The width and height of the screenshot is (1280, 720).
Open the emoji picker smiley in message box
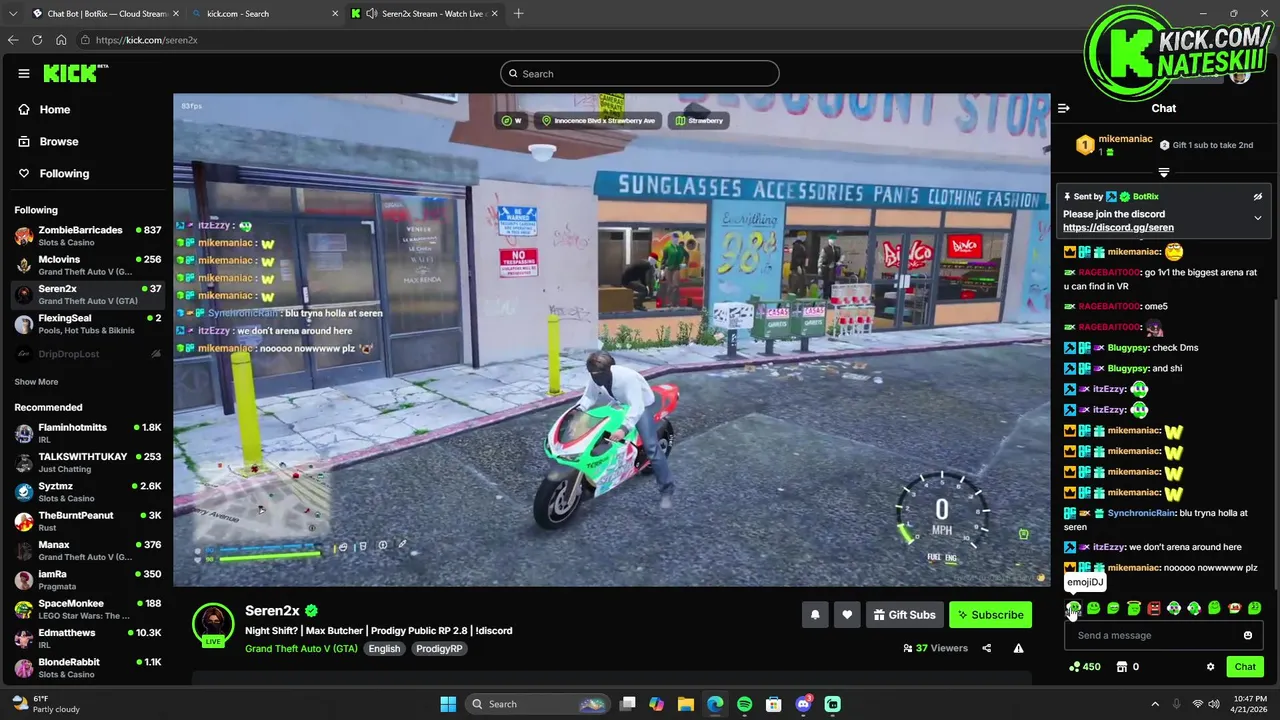1247,635
